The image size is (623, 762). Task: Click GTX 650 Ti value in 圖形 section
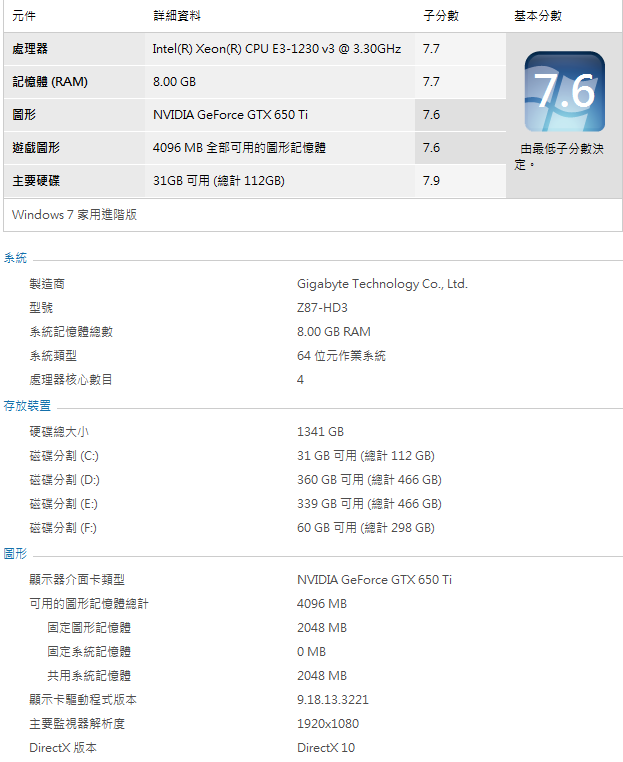(x=375, y=580)
